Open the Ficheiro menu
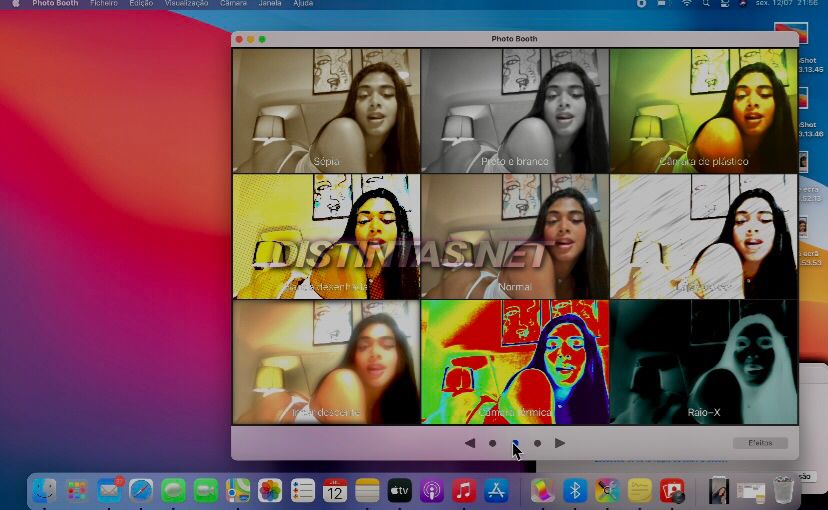Screen dimensions: 828x510 pyautogui.click(x=104, y=3)
